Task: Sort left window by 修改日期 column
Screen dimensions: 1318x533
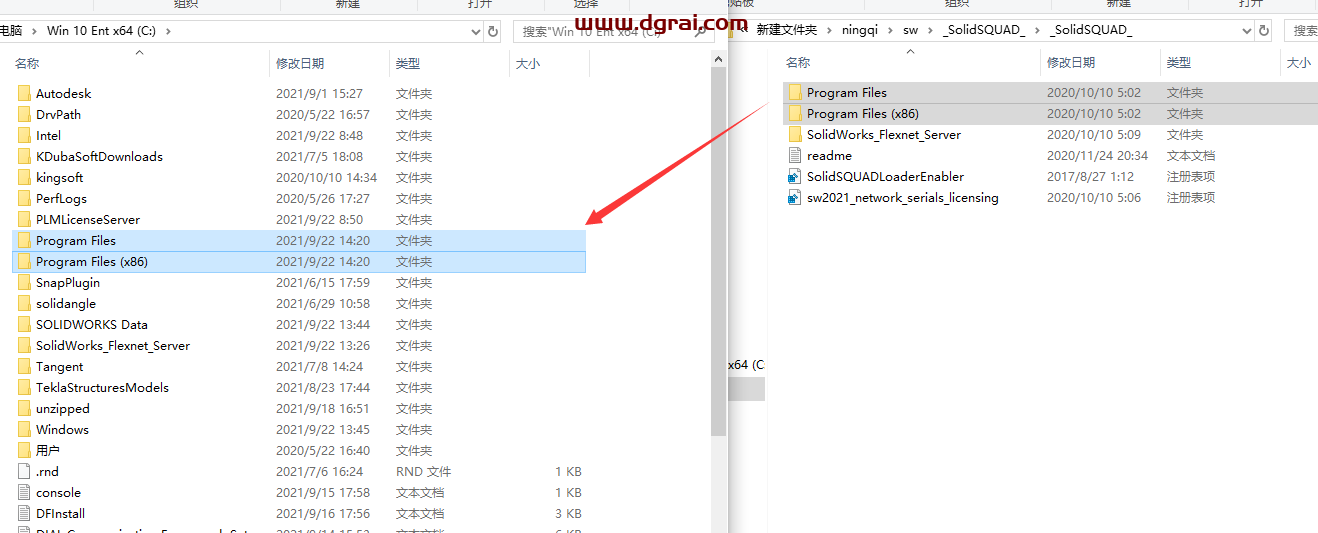Action: pyautogui.click(x=300, y=64)
